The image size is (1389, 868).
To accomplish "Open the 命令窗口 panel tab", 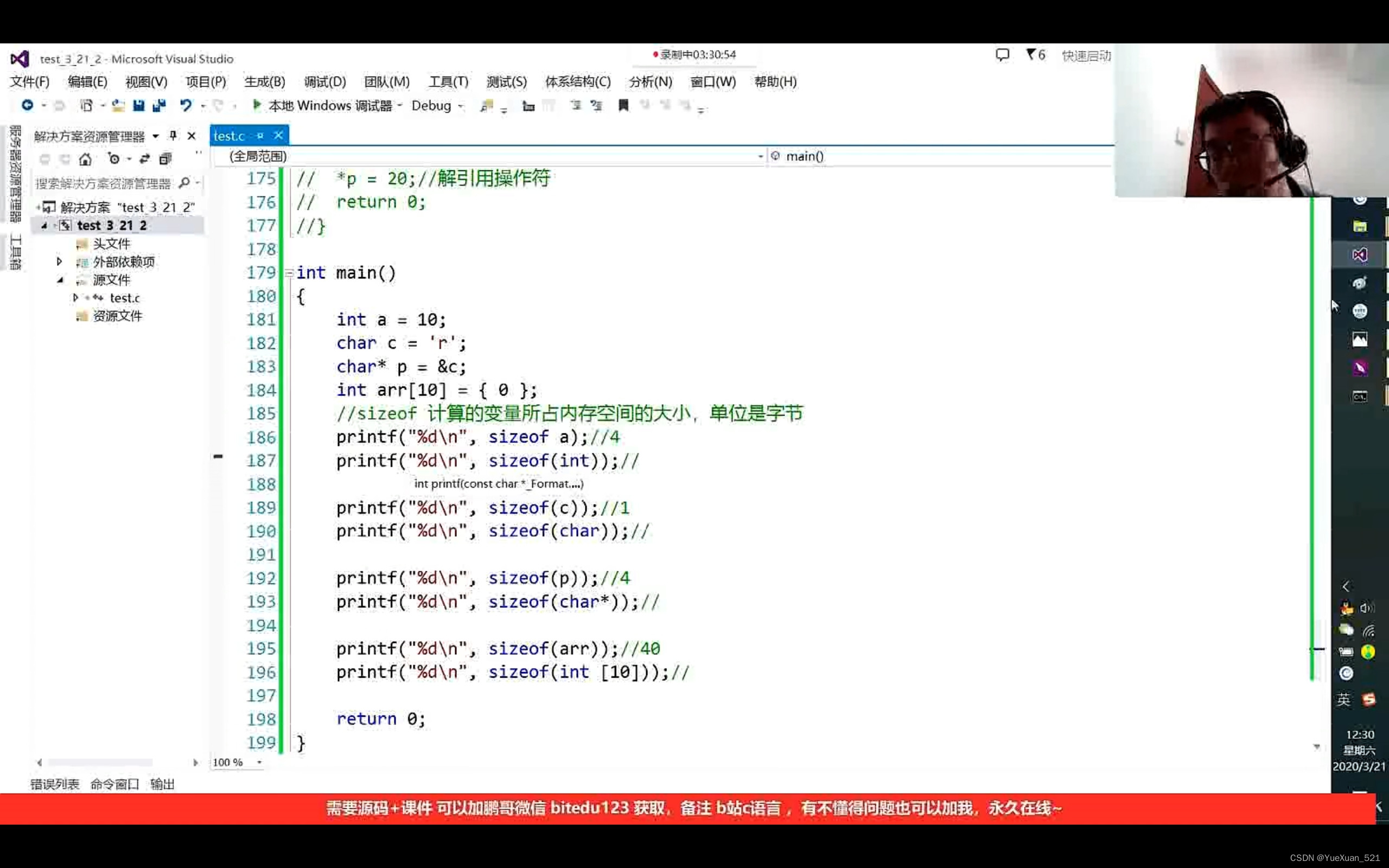I will coord(115,784).
